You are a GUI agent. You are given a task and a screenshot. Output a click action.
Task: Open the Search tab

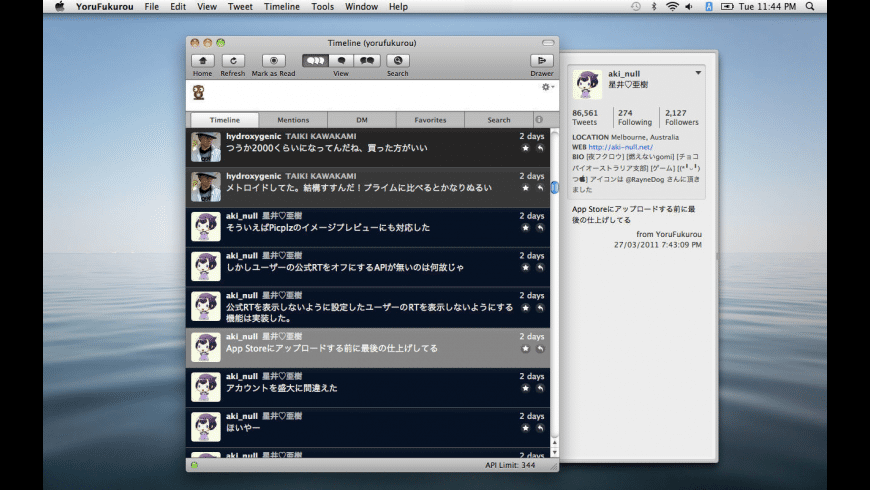(499, 120)
